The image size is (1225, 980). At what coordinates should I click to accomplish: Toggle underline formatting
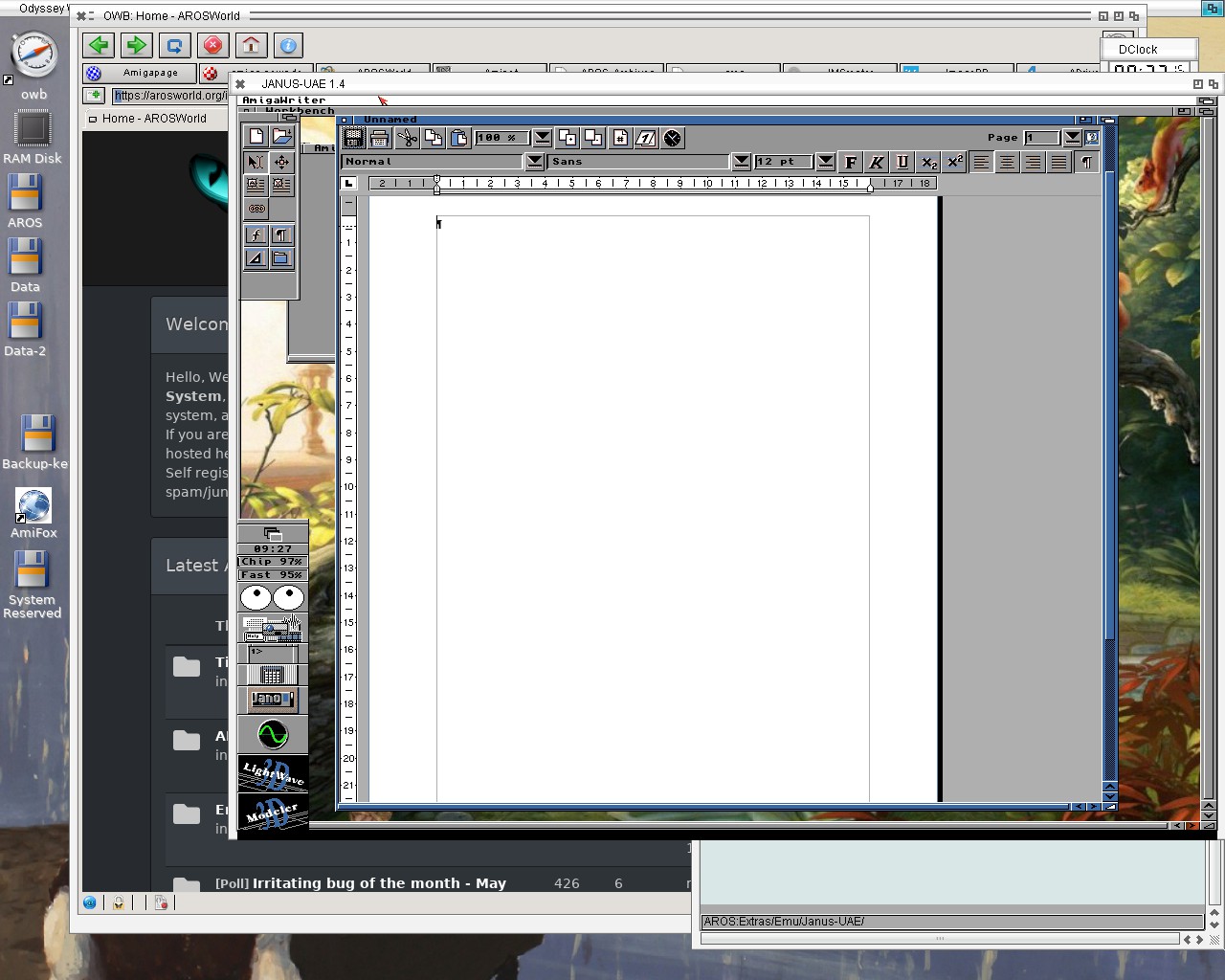pos(902,162)
